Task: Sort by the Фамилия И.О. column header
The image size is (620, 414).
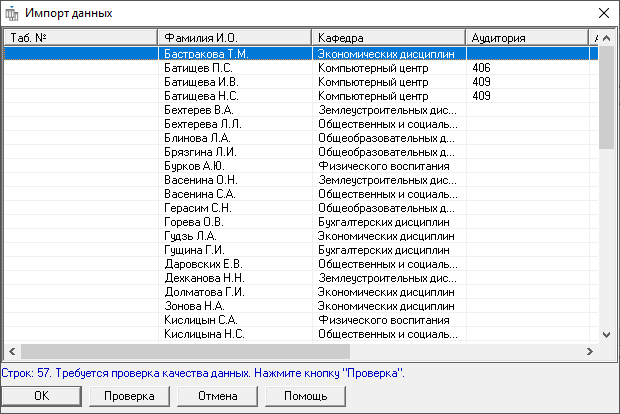Action: tap(233, 38)
